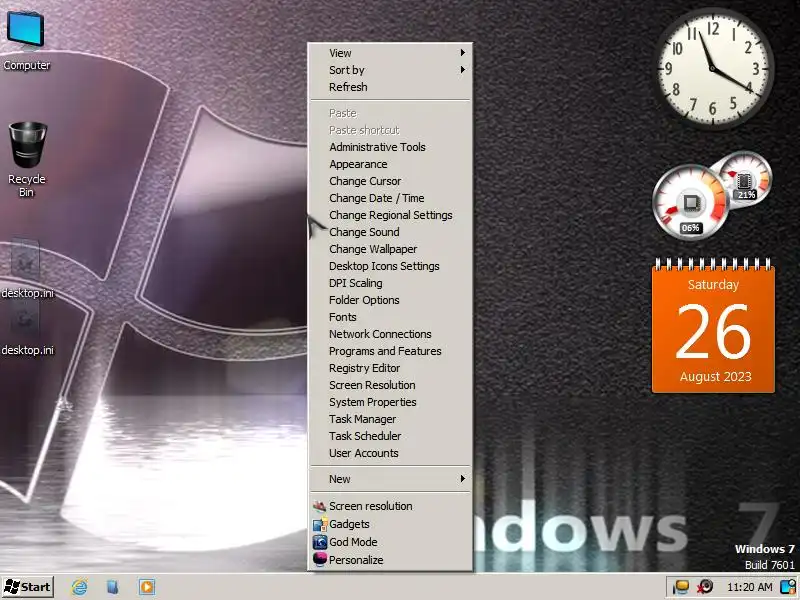
Task: Launch Registry Editor from the menu
Action: point(391,368)
